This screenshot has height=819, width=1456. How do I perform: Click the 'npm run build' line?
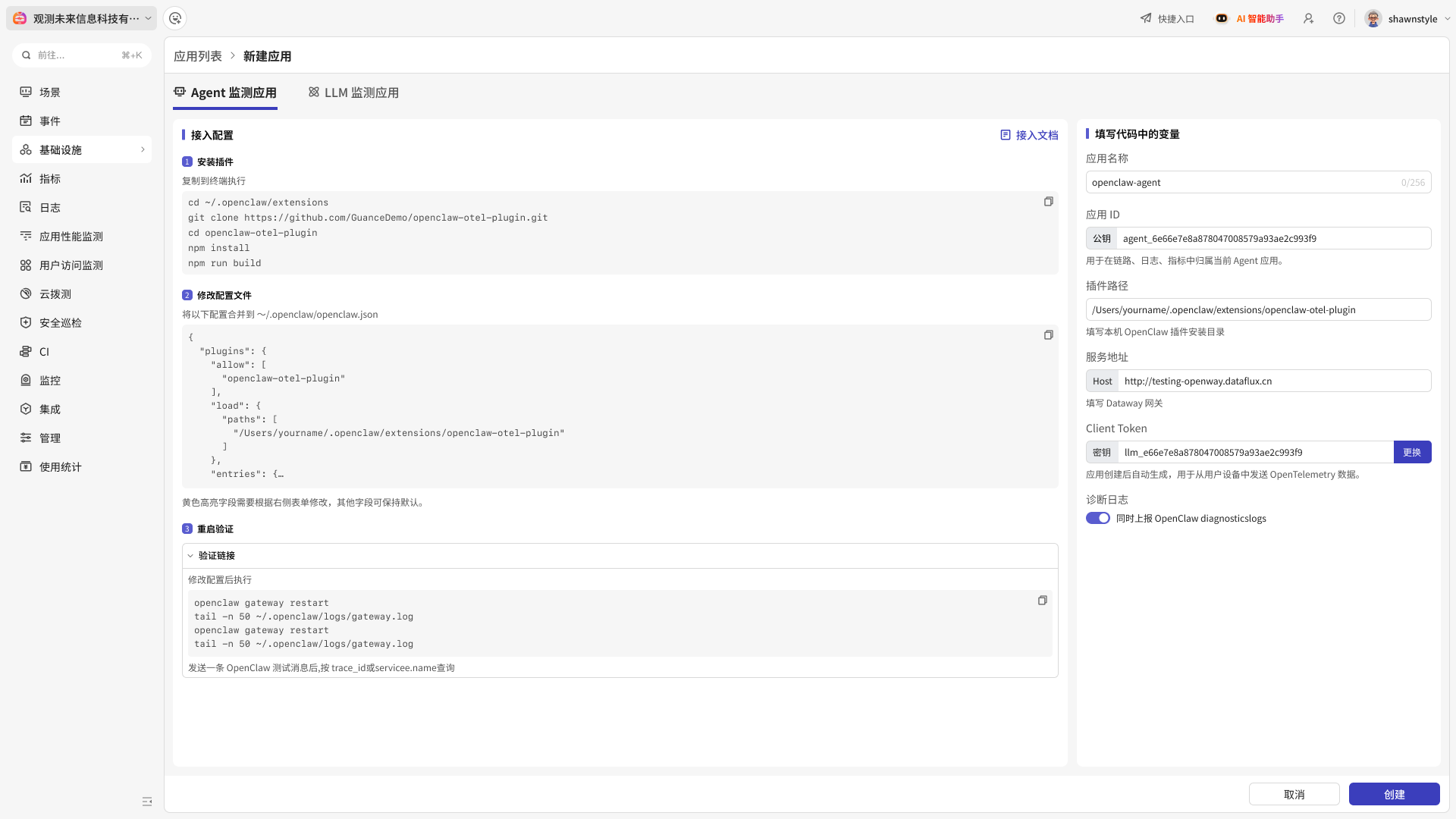tap(224, 263)
